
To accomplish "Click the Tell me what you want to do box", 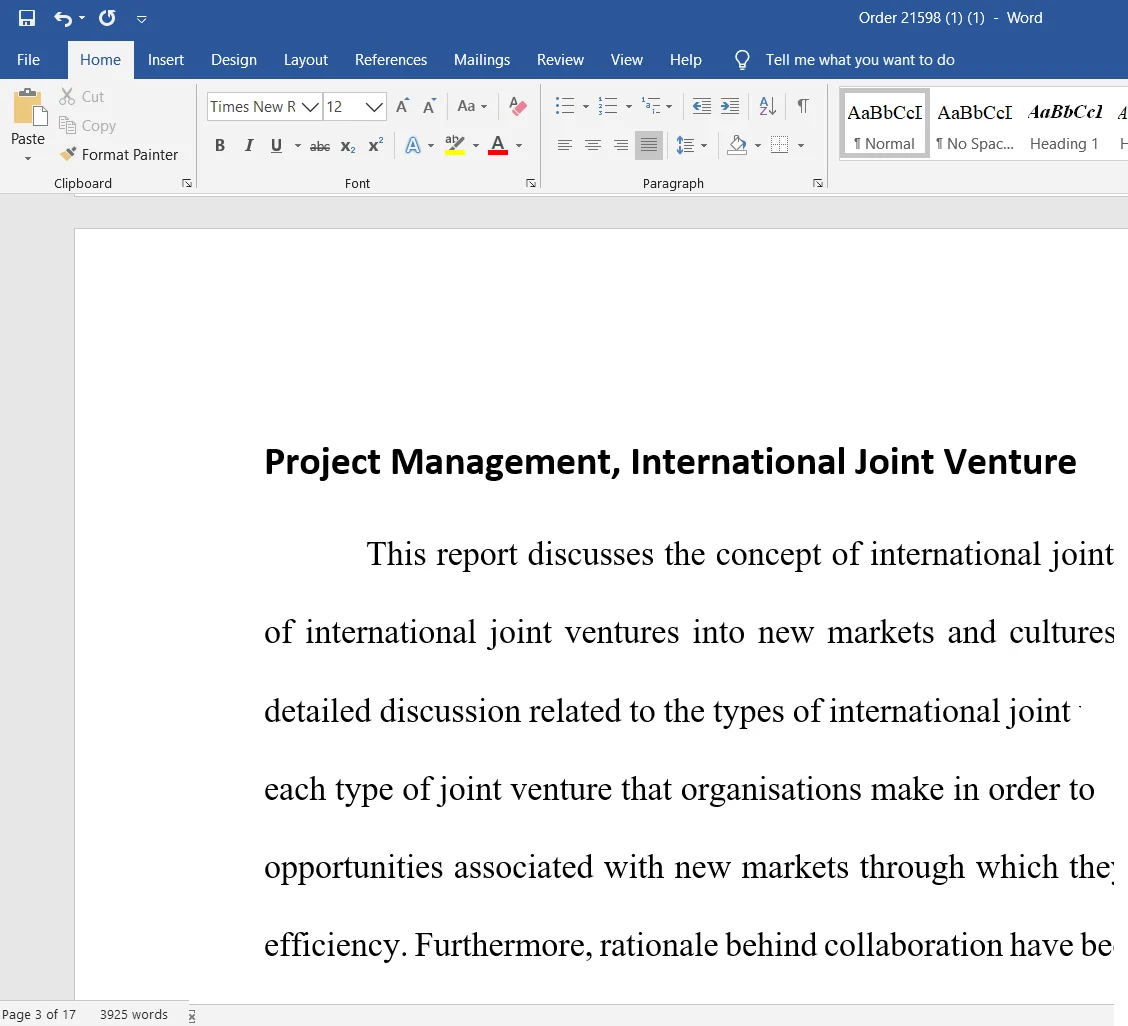I will (x=860, y=60).
